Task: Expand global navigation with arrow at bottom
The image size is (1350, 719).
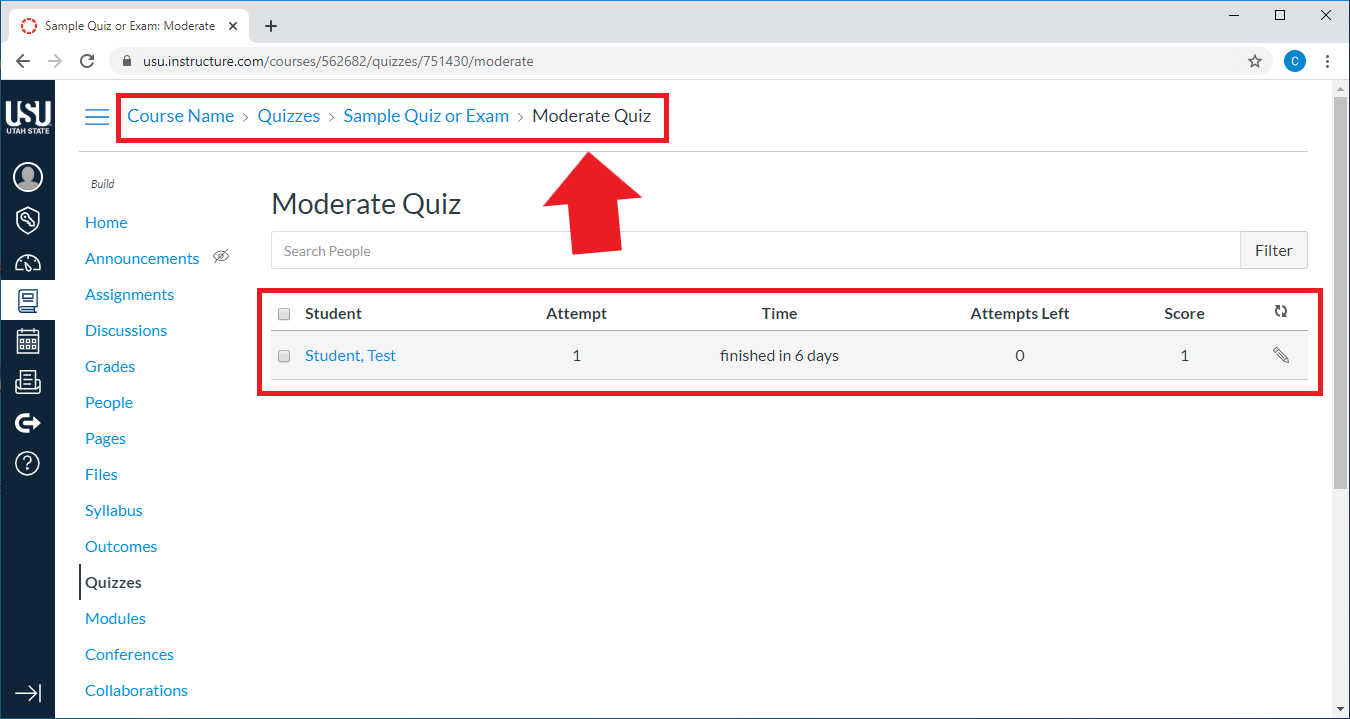Action: pos(28,692)
